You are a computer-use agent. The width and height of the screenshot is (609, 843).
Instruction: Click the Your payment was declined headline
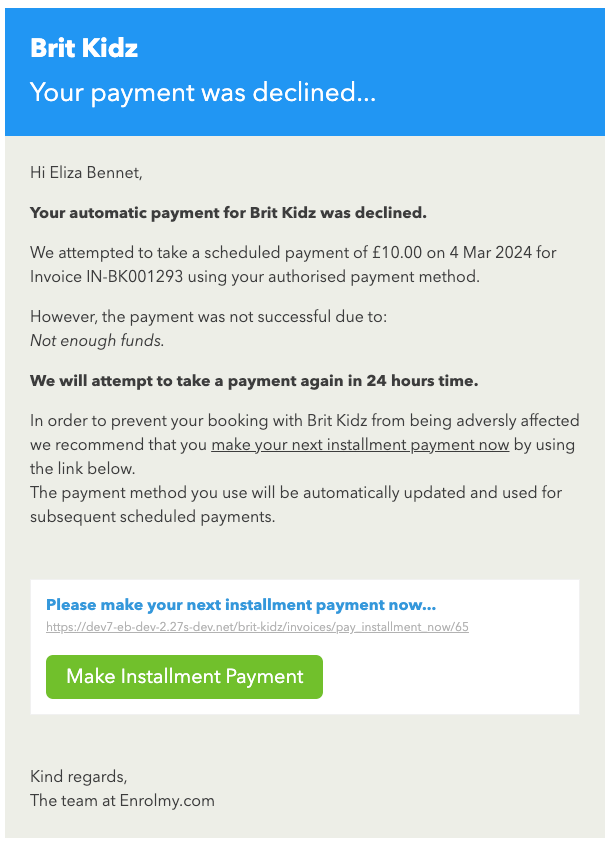pos(203,92)
